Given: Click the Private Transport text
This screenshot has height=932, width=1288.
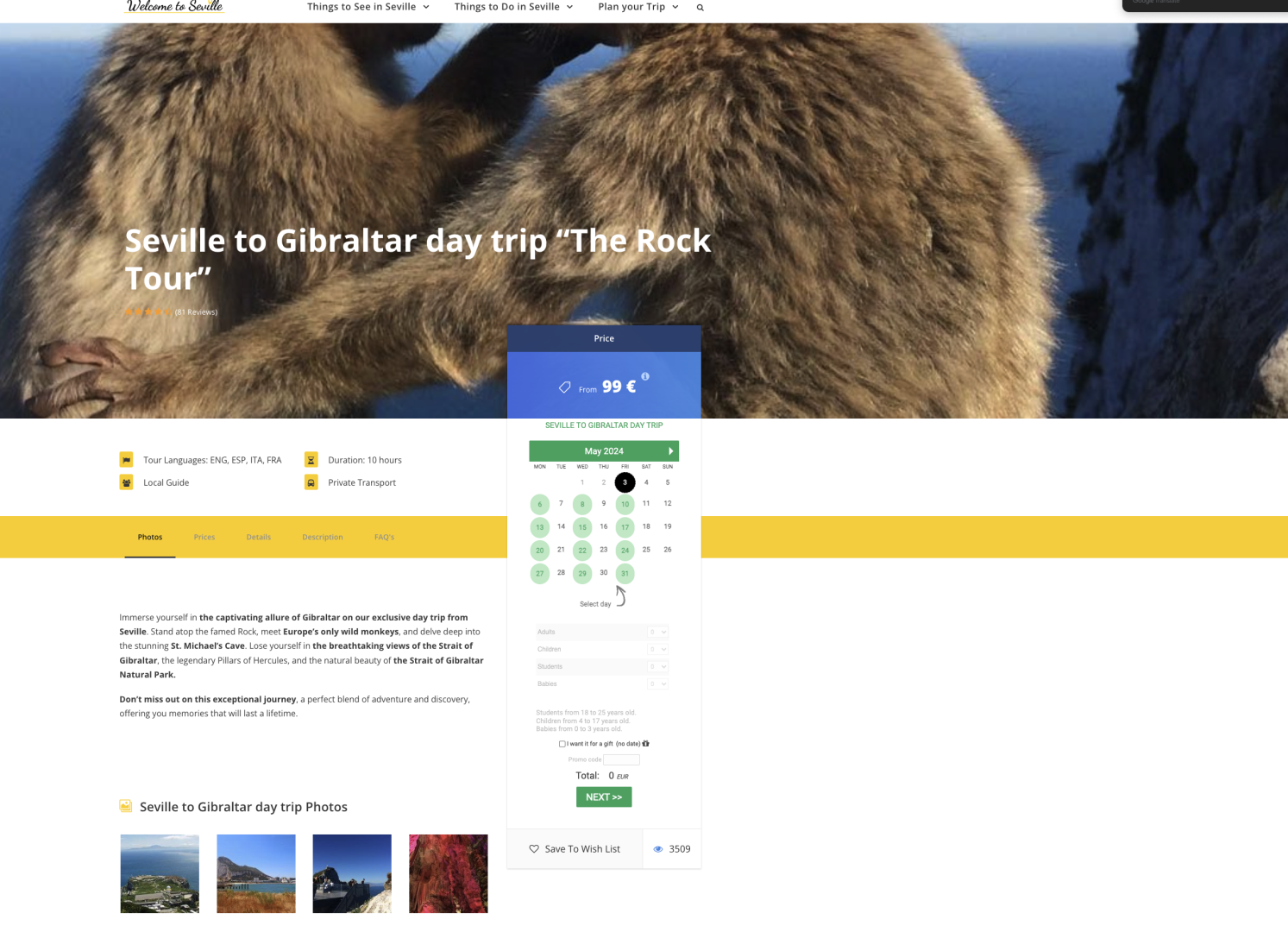Looking at the screenshot, I should click(x=362, y=482).
